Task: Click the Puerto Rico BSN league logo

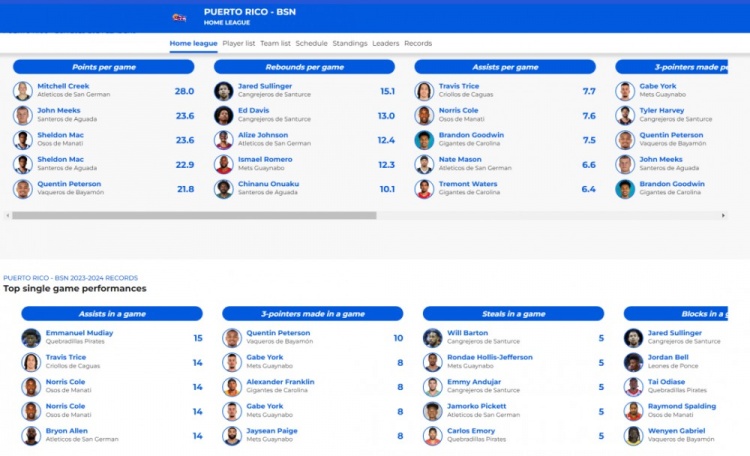Action: 179,17
